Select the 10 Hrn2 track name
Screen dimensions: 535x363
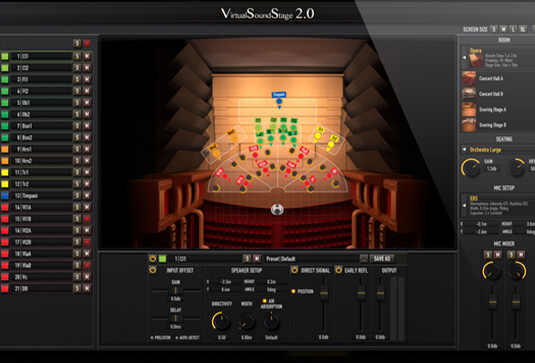[42, 161]
